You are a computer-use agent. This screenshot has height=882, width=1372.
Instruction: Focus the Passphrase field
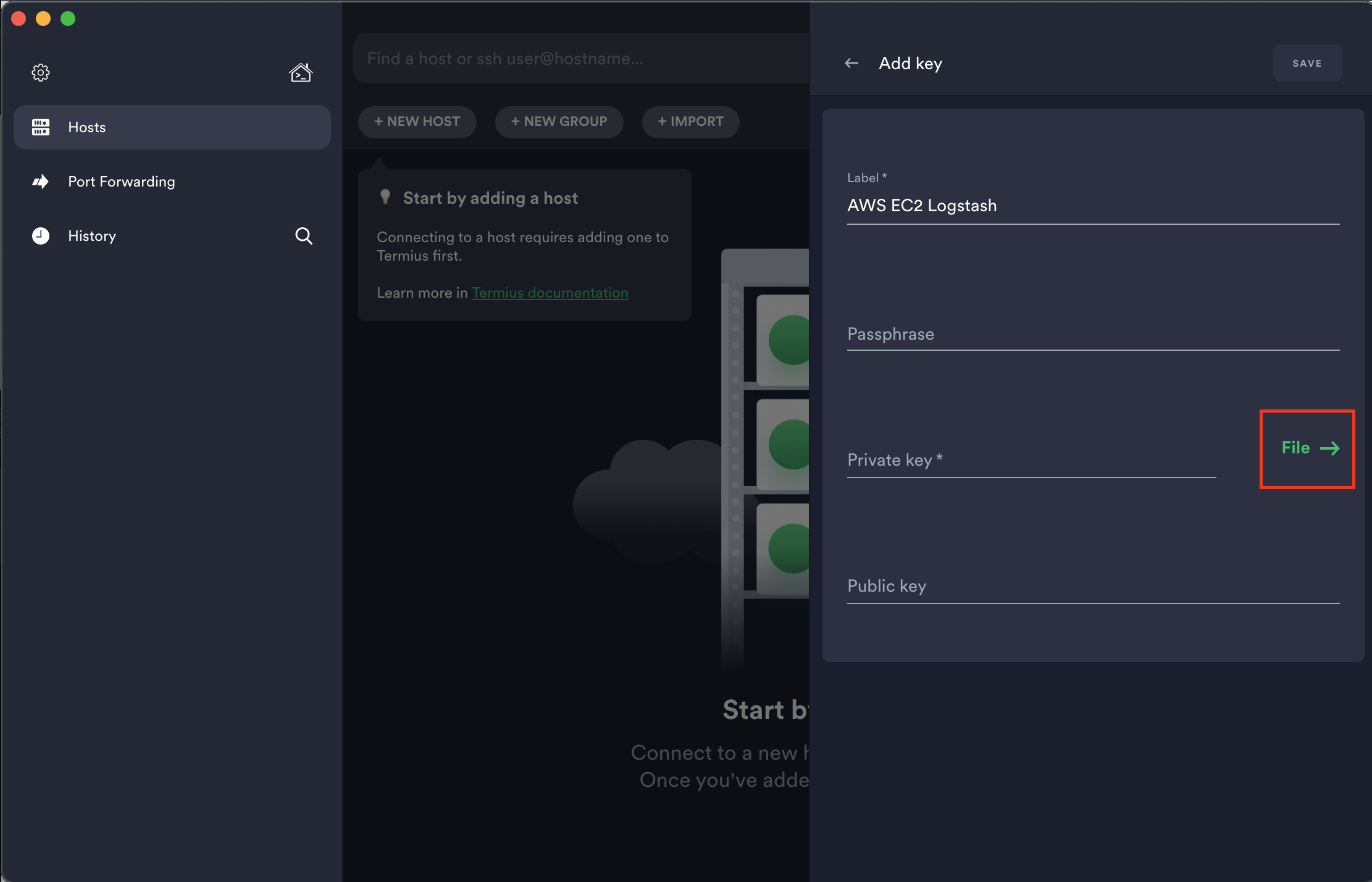pyautogui.click(x=1093, y=335)
